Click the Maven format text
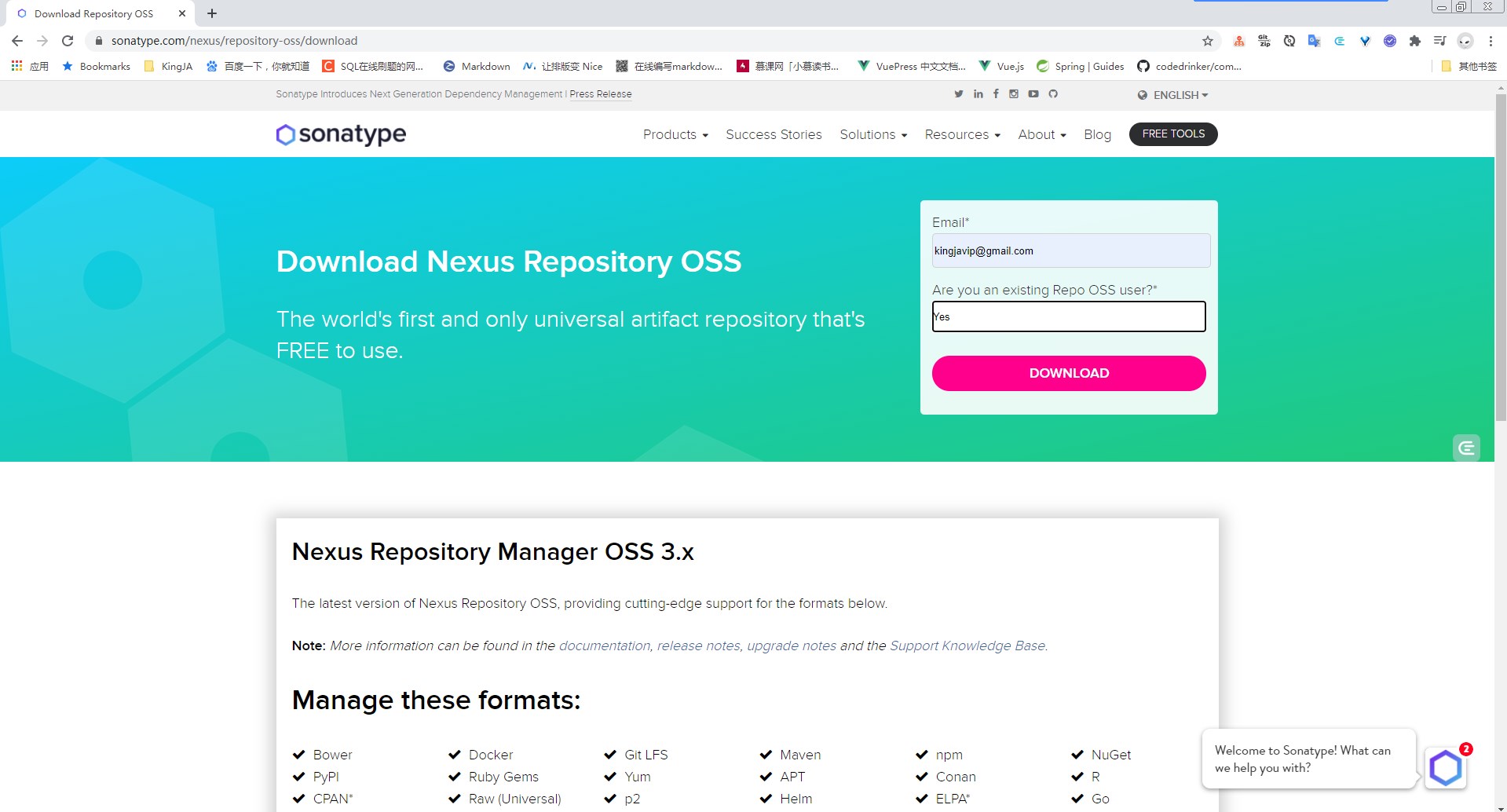This screenshot has height=812, width=1507. point(800,755)
